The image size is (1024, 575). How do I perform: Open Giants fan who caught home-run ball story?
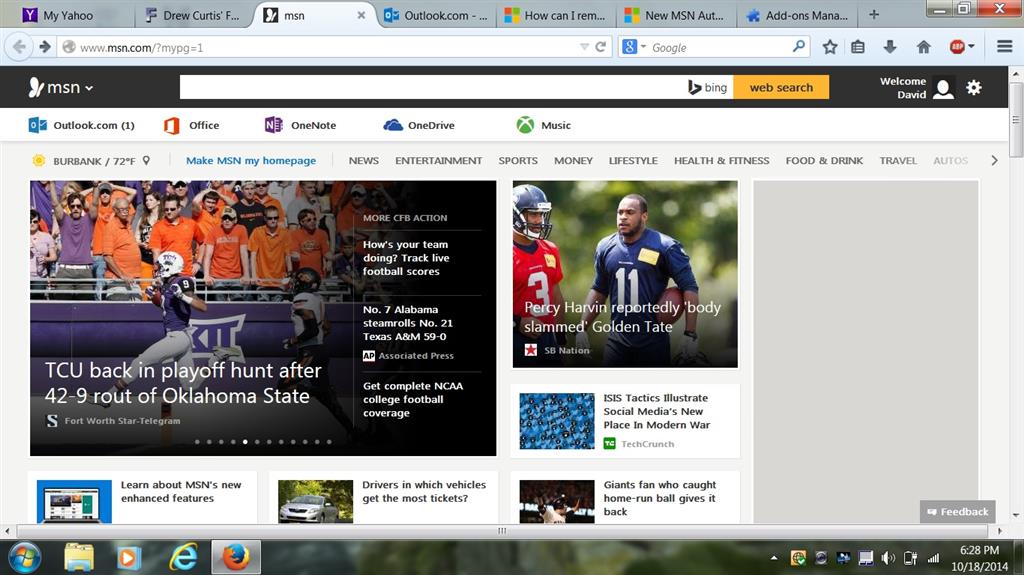coord(660,498)
